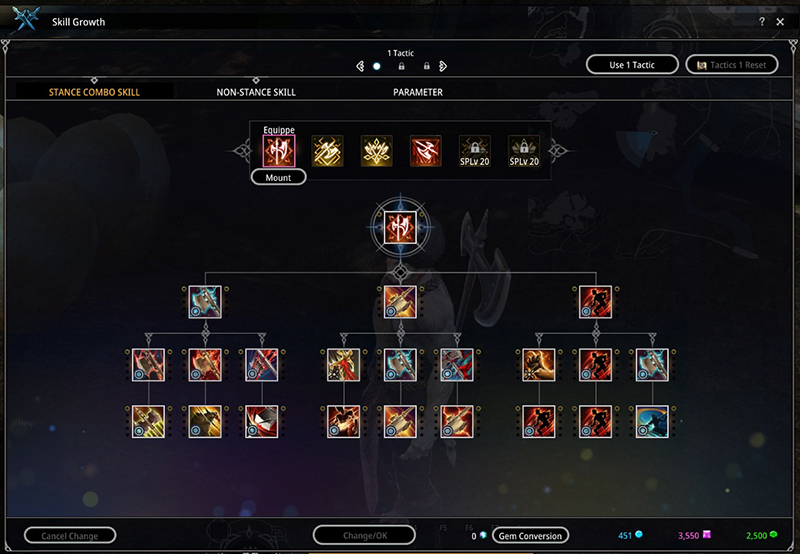Screen dimensions: 800x554
Task: Click the Use 1 Tactic button
Action: pyautogui.click(x=632, y=65)
